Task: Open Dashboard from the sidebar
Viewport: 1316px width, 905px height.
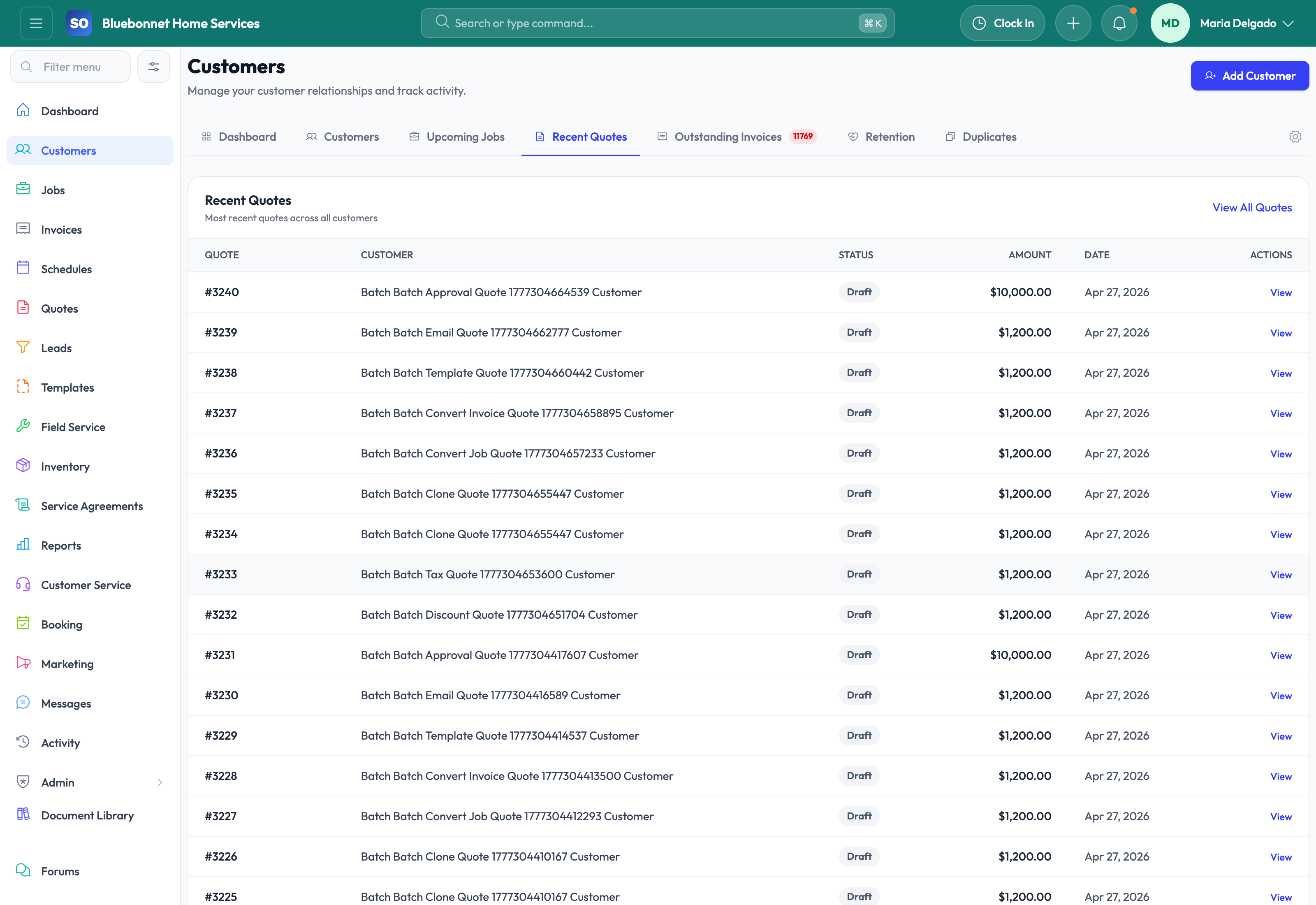Action: [x=90, y=111]
